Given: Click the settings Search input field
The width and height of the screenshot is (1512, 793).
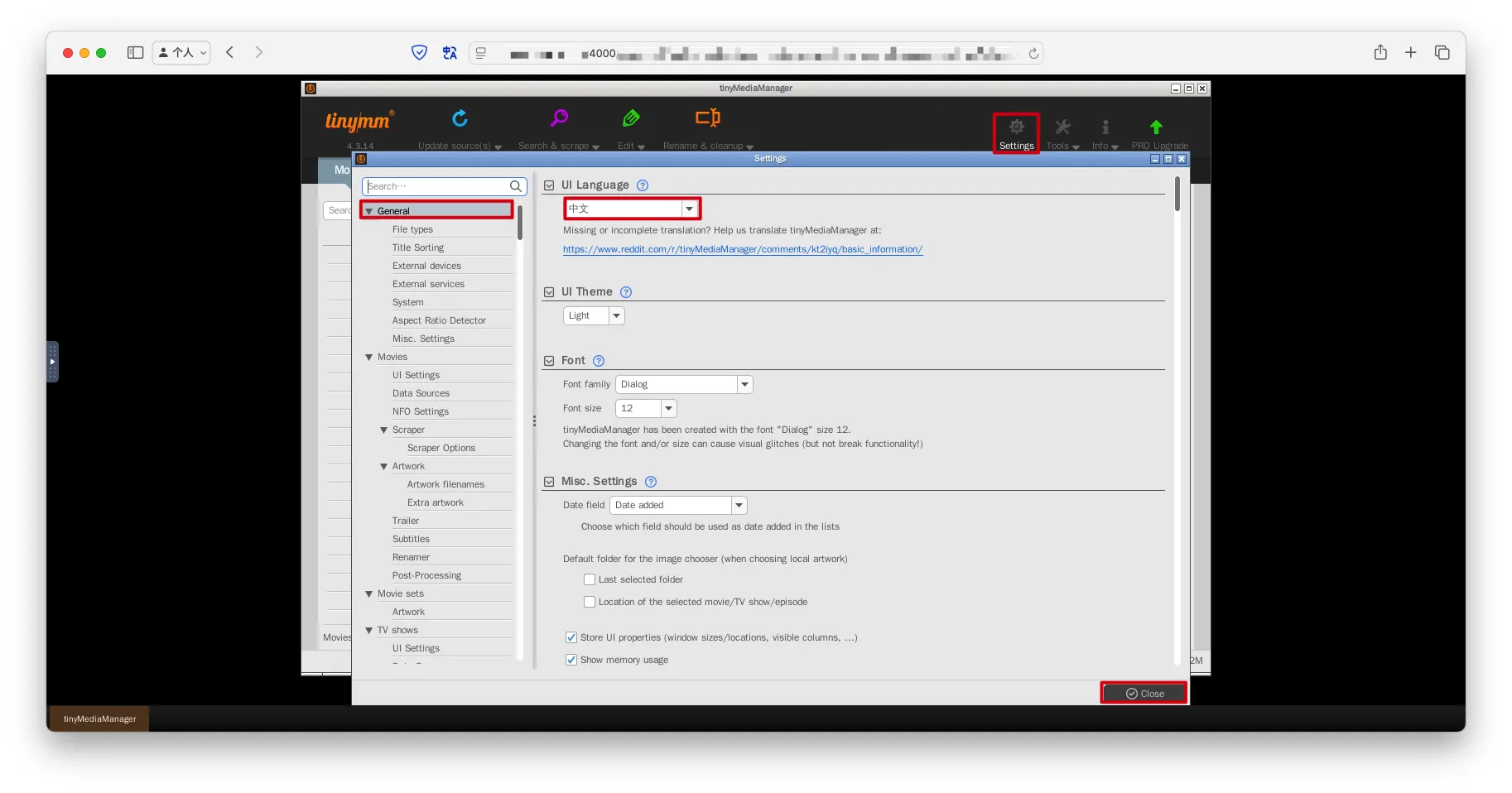Looking at the screenshot, I should click(x=436, y=186).
